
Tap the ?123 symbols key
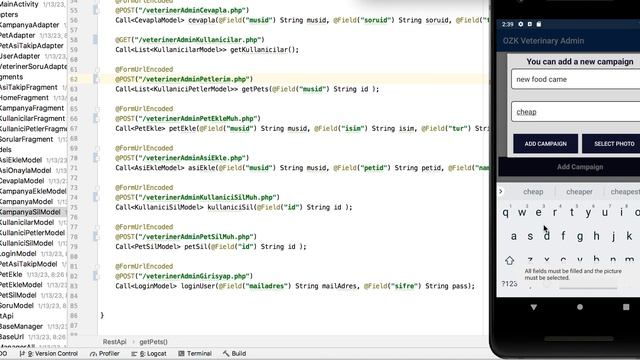click(509, 284)
